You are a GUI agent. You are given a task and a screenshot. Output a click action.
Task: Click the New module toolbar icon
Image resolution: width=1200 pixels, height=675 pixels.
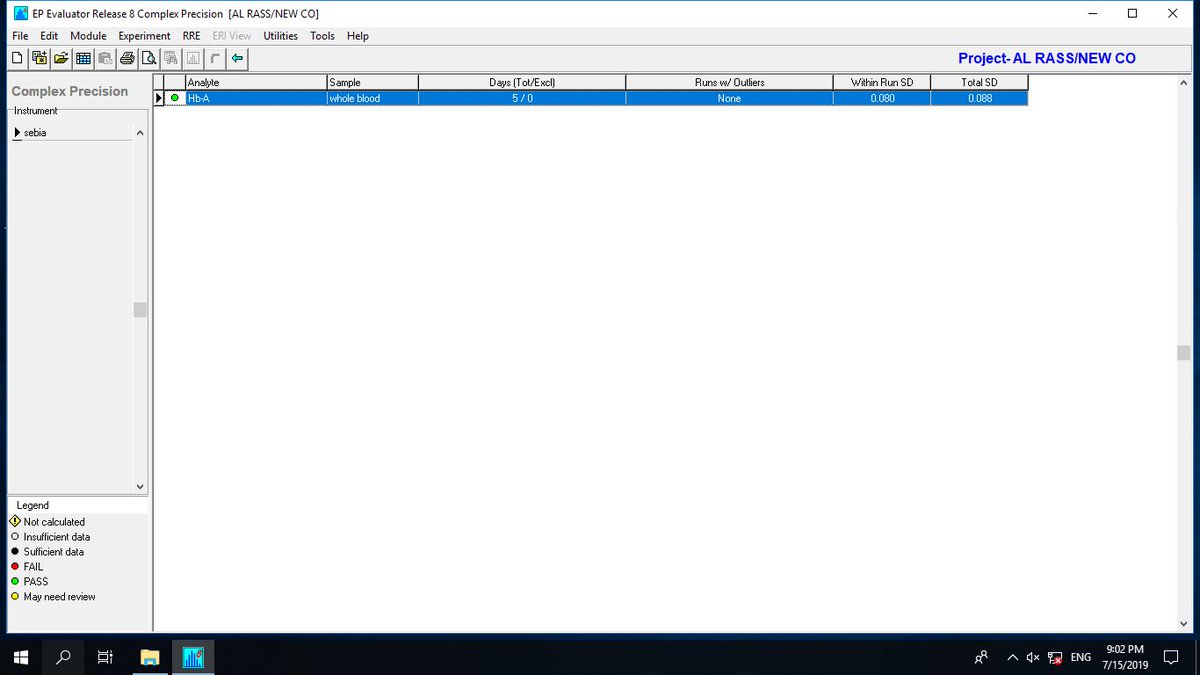point(40,58)
